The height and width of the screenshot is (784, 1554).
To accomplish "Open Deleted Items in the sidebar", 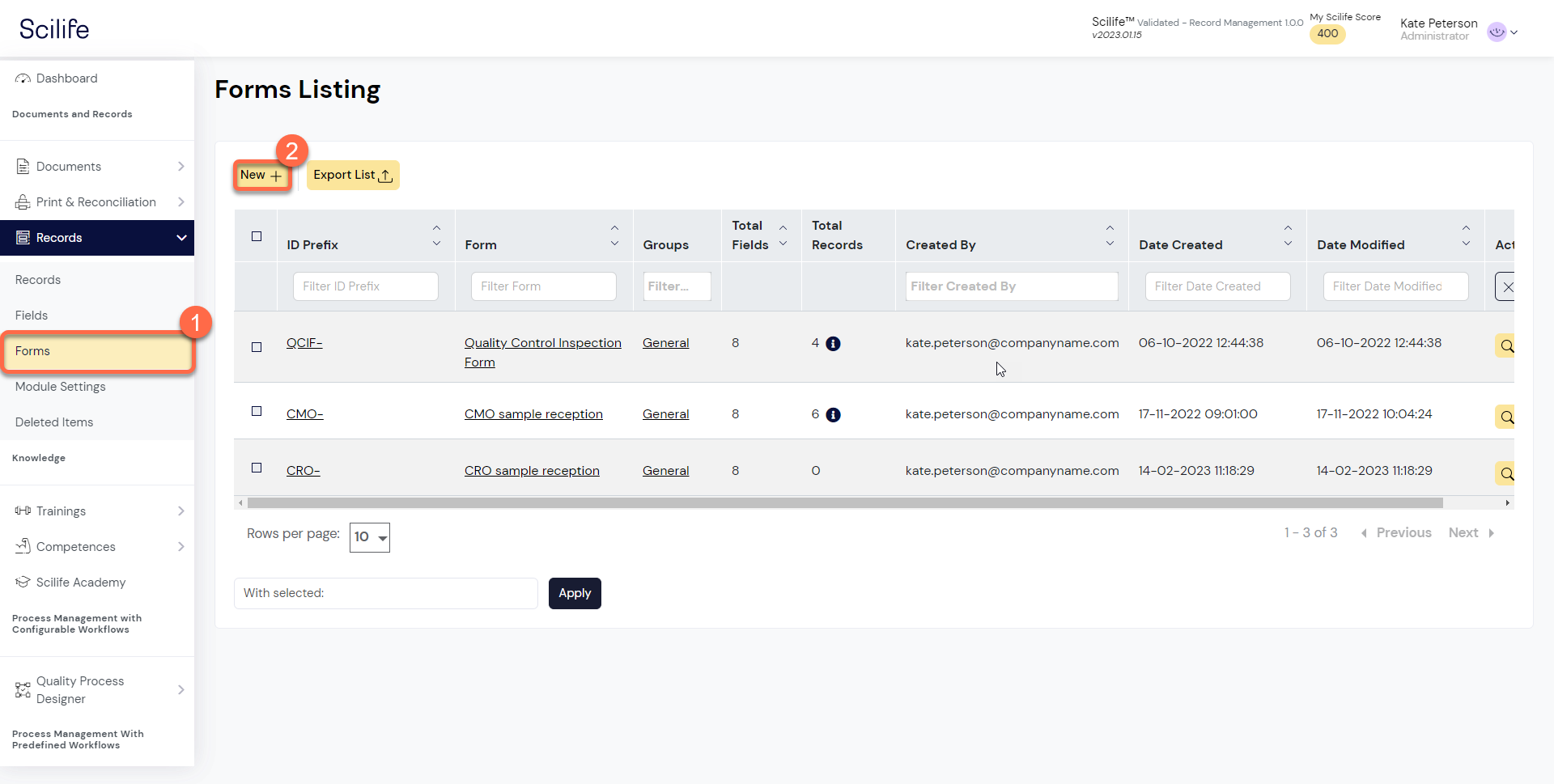I will pyautogui.click(x=54, y=422).
